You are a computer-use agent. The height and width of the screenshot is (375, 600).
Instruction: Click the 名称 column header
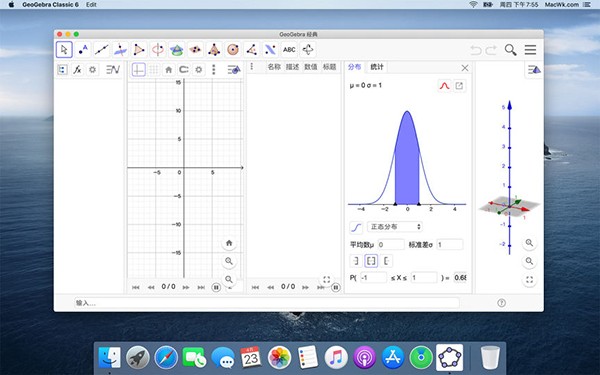[274, 67]
